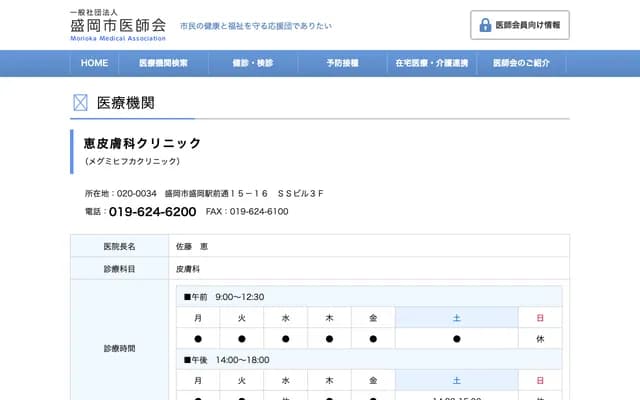The height and width of the screenshot is (400, 640).
Task: Click the lock icon for member information
Action: pos(486,25)
